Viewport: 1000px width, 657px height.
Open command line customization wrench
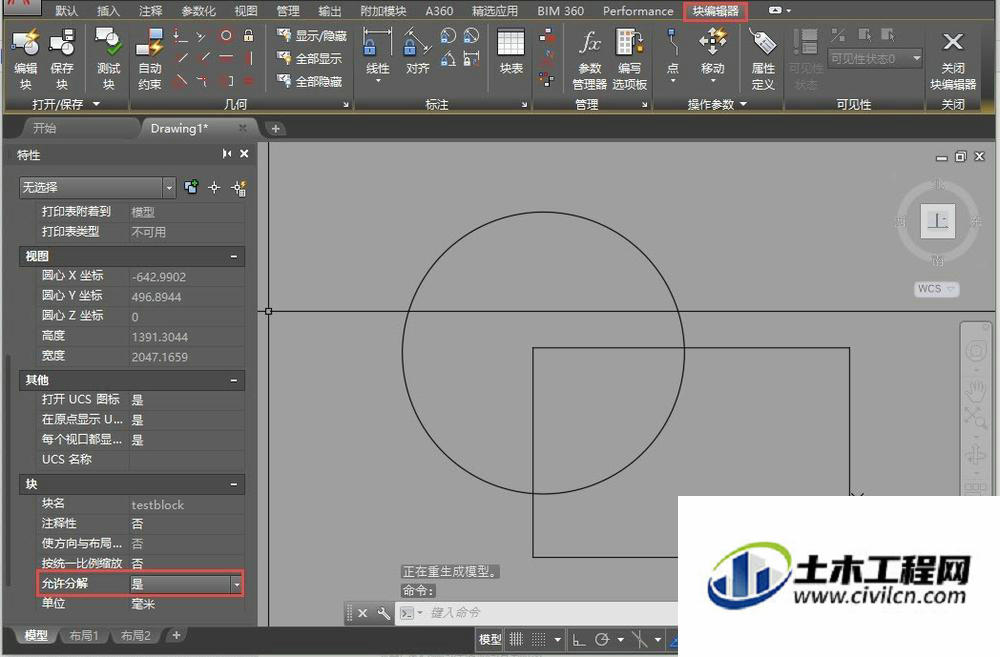pyautogui.click(x=384, y=613)
